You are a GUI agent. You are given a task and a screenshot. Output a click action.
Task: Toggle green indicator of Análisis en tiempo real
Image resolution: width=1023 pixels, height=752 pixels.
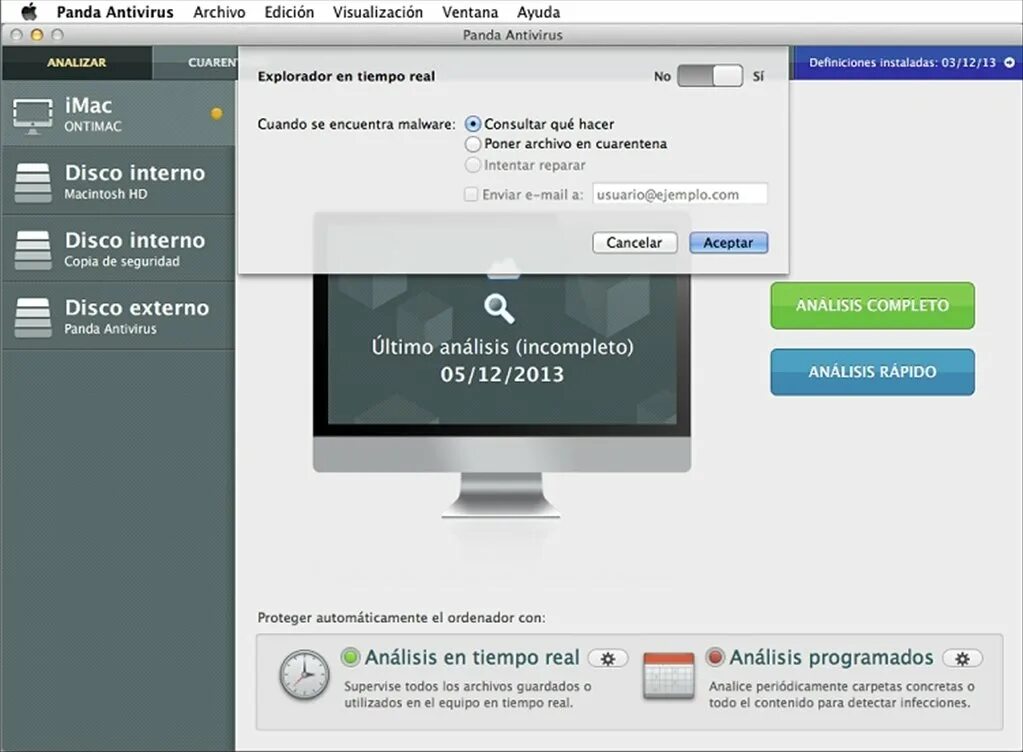(x=350, y=657)
